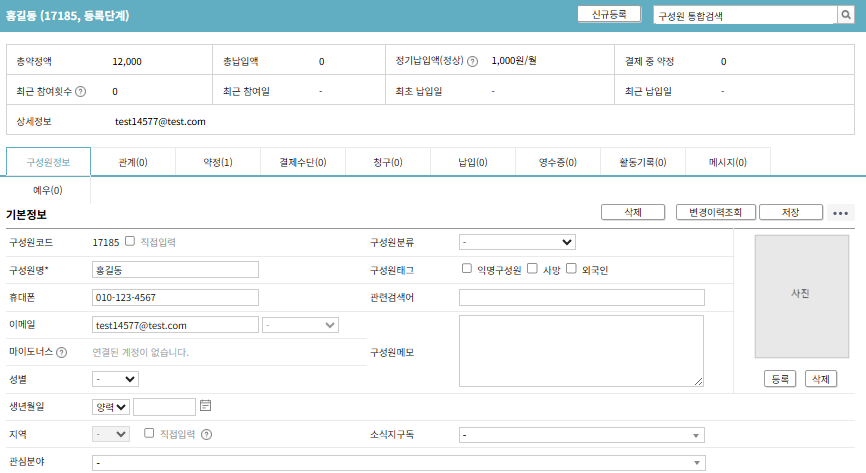Click the 구성원코드 value 17185
This screenshot has width=866, height=473.
105,243
